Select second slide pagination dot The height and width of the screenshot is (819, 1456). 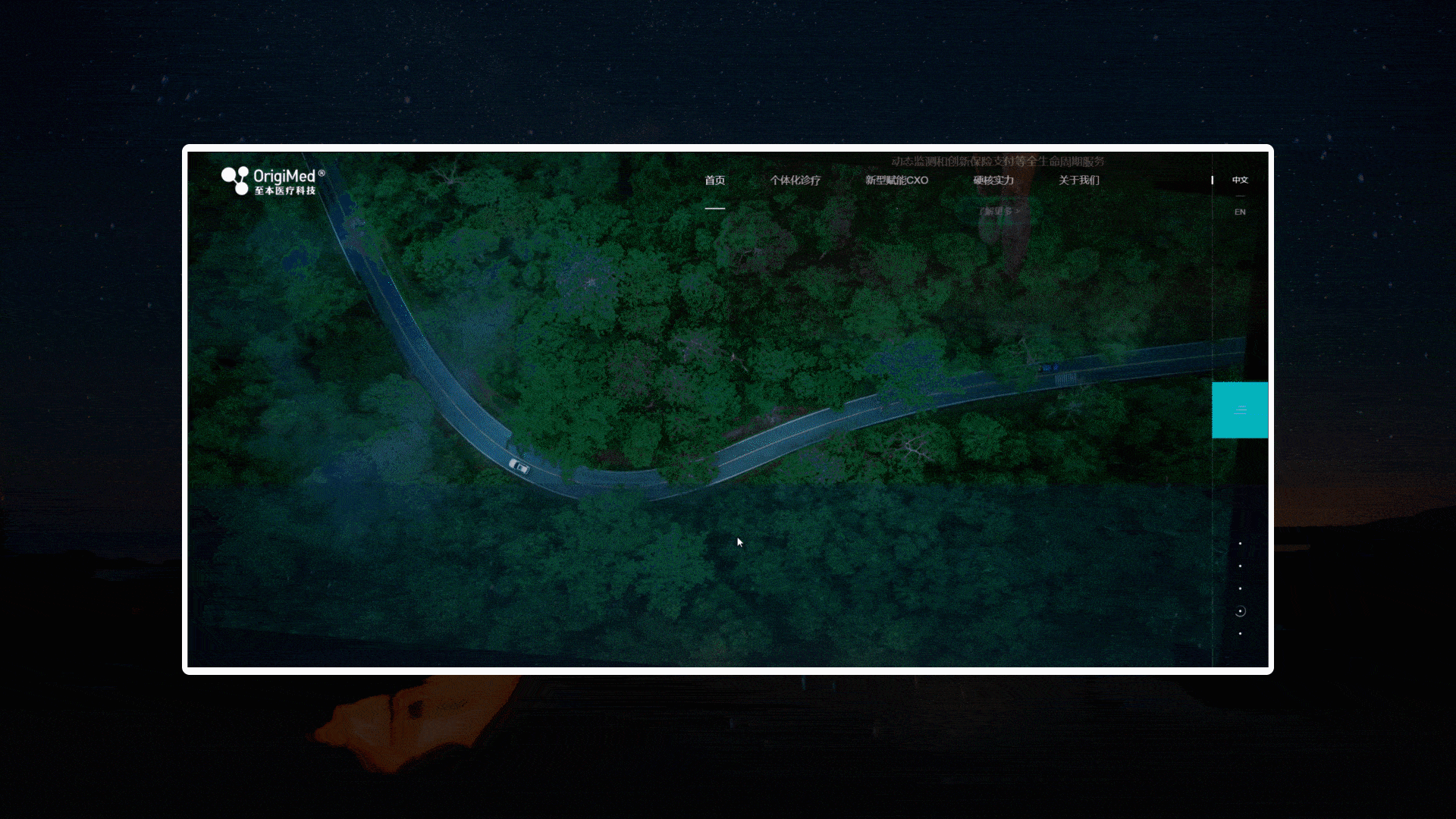[1240, 566]
